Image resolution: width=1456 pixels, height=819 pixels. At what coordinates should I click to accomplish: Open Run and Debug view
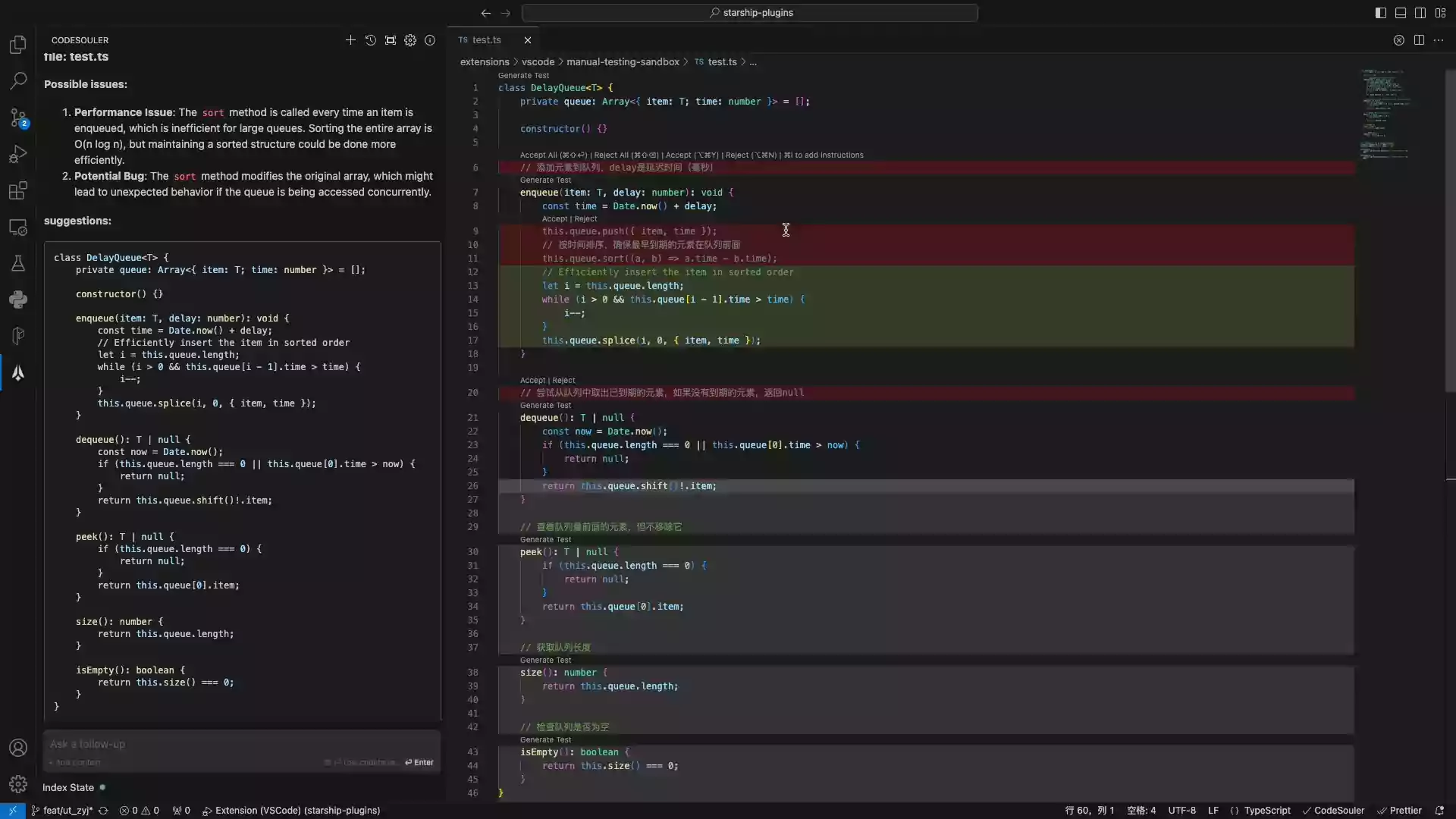click(18, 154)
